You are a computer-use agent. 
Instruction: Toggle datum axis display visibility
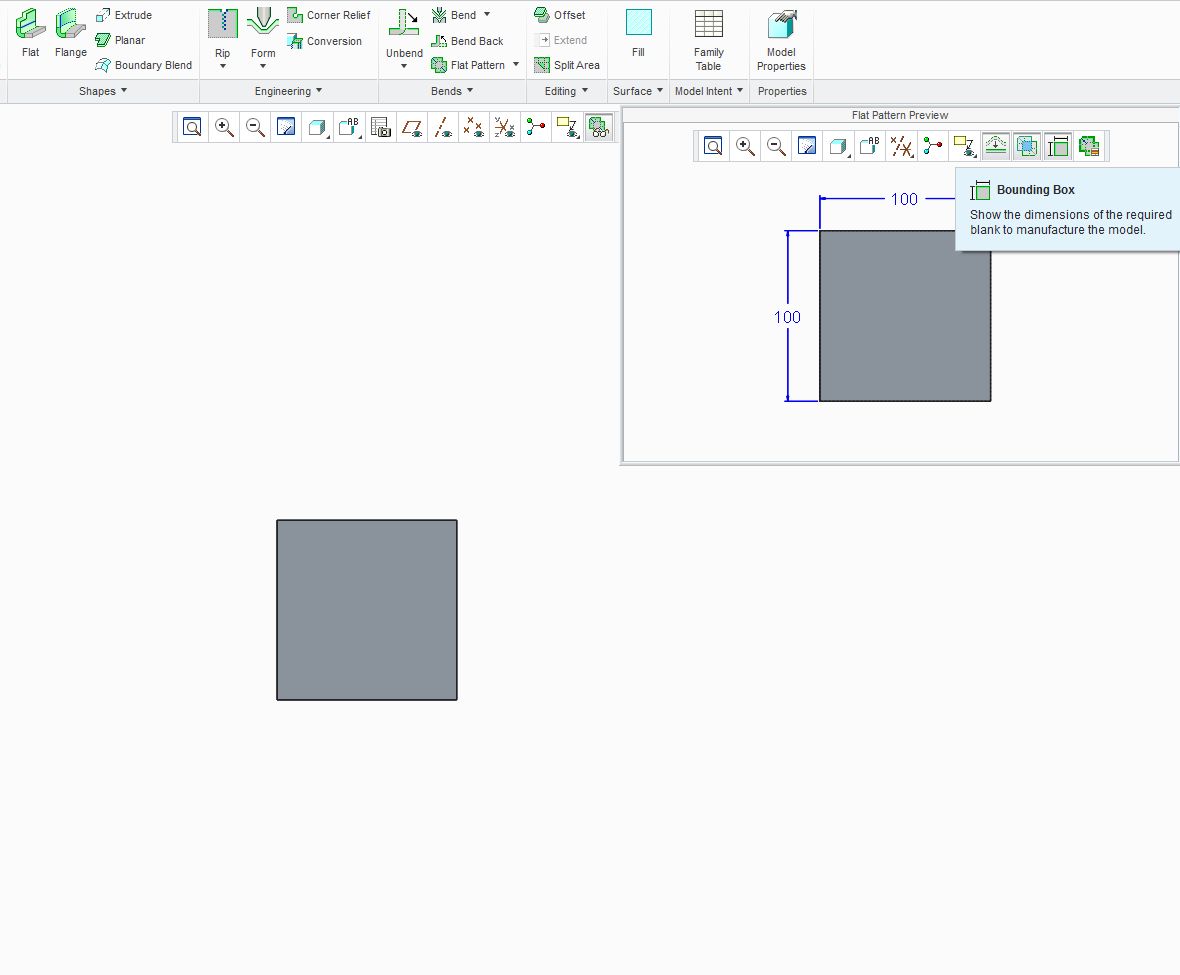(443, 127)
